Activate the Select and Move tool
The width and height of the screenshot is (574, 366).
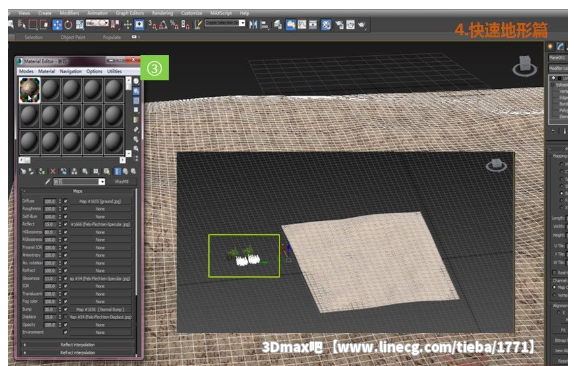coord(57,25)
